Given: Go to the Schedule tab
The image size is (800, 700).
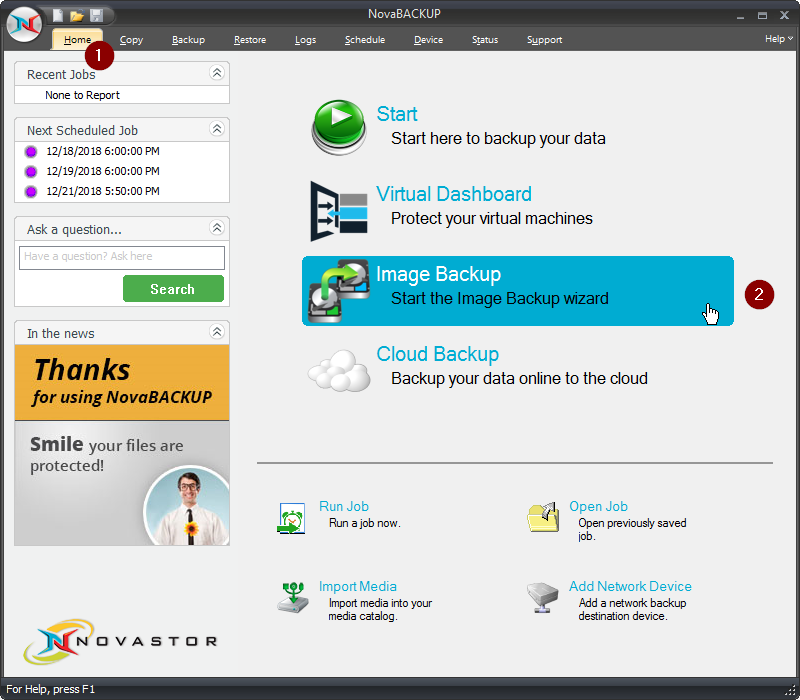Looking at the screenshot, I should [x=365, y=40].
